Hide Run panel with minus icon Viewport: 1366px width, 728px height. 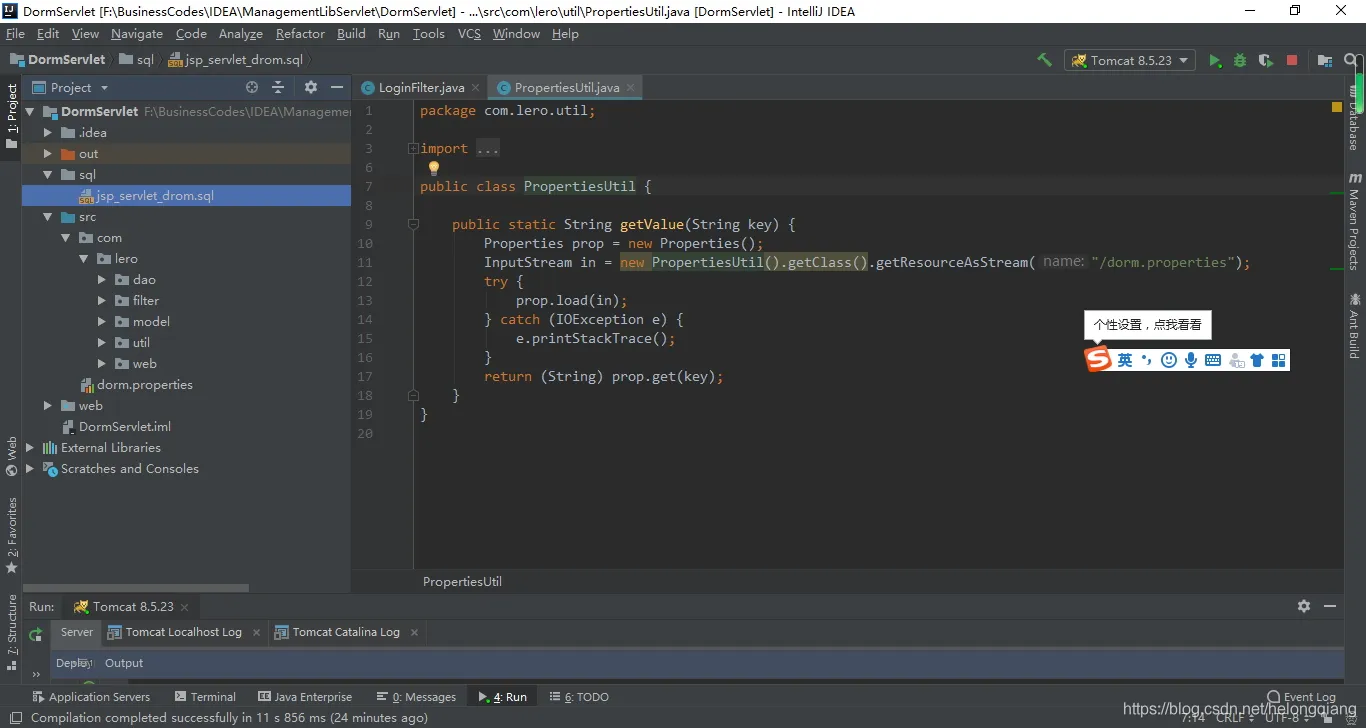click(1330, 606)
